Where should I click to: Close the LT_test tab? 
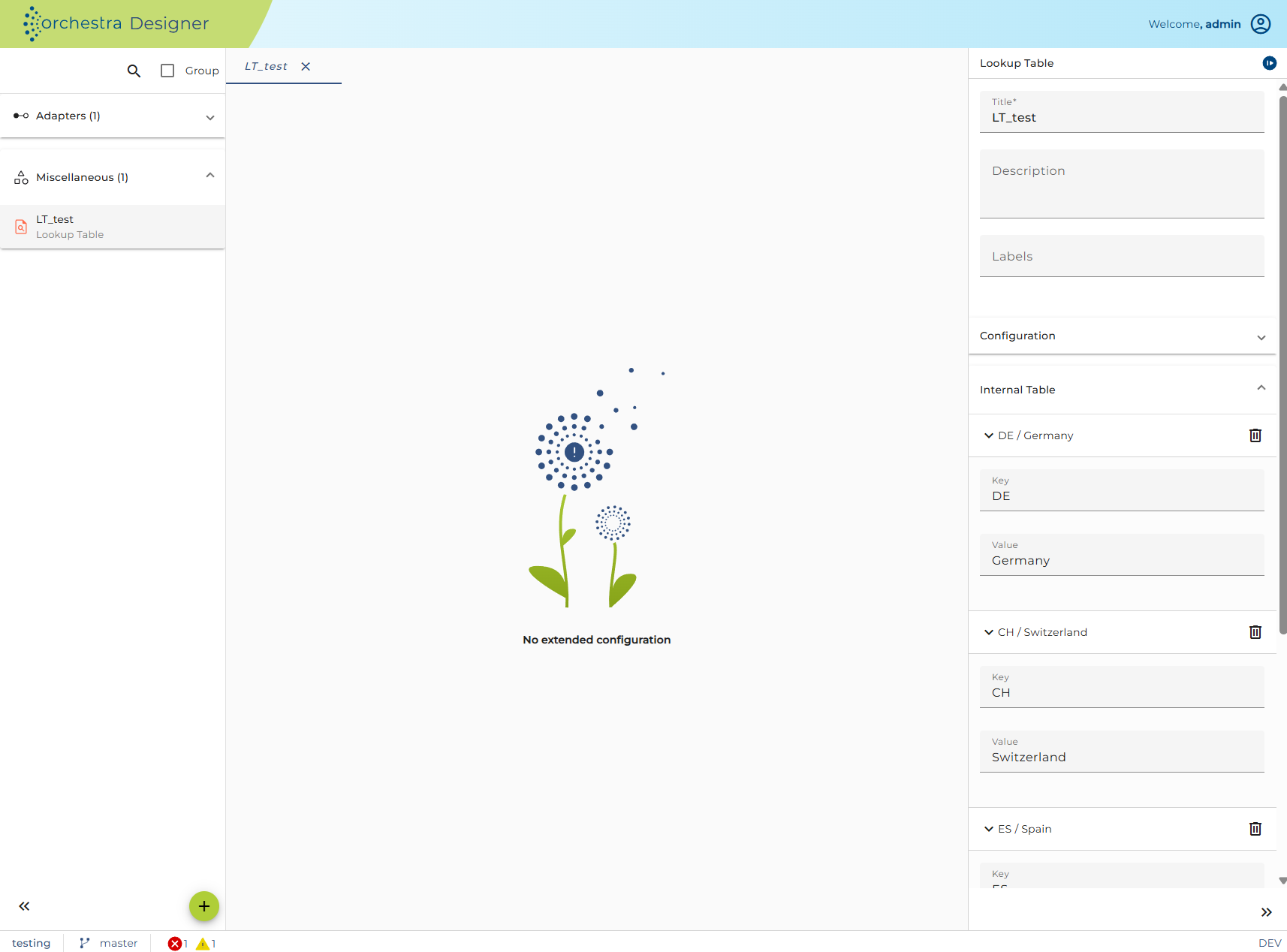coord(306,66)
